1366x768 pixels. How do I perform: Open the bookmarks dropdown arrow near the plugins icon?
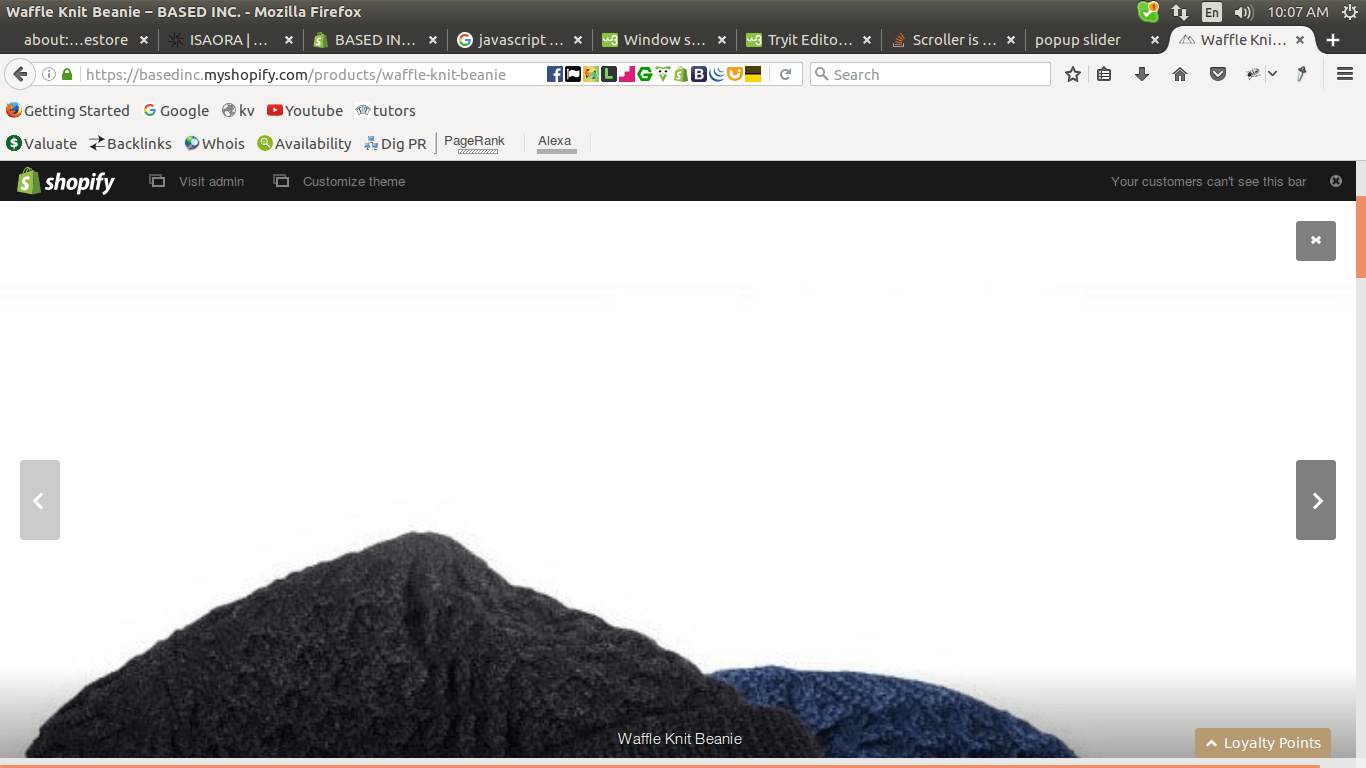click(1273, 73)
